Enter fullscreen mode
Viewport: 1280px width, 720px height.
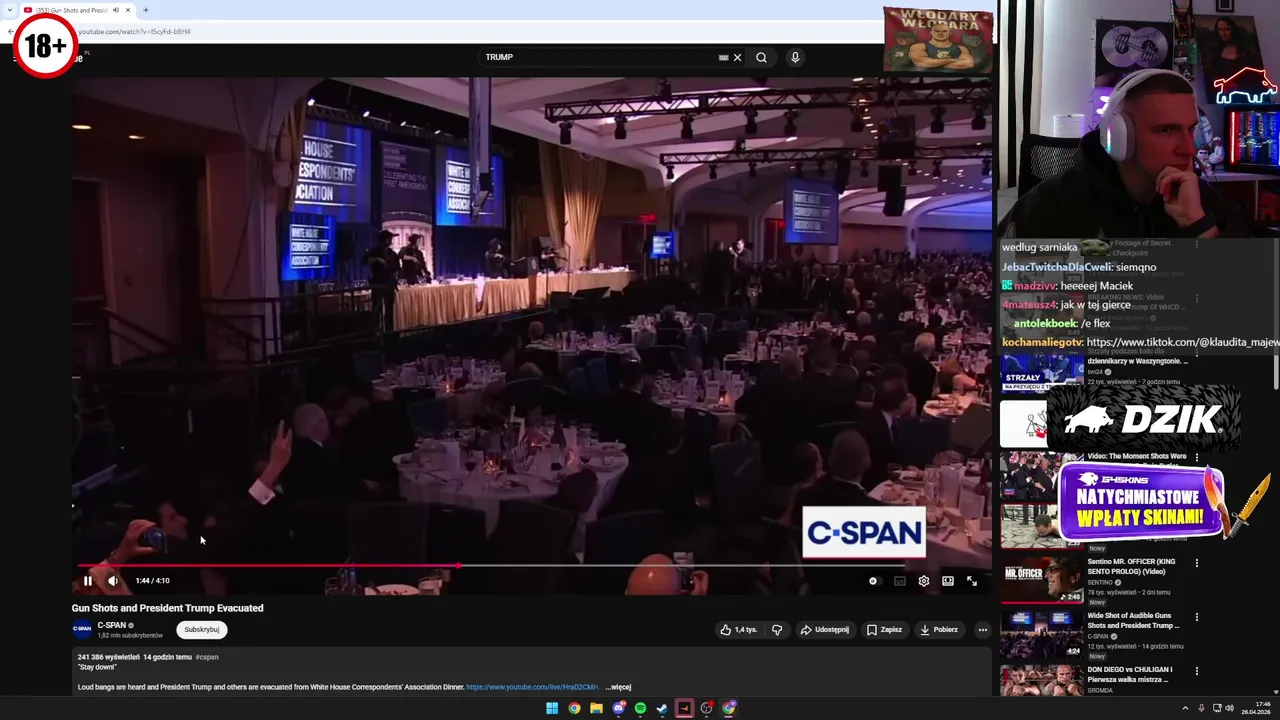coord(972,581)
